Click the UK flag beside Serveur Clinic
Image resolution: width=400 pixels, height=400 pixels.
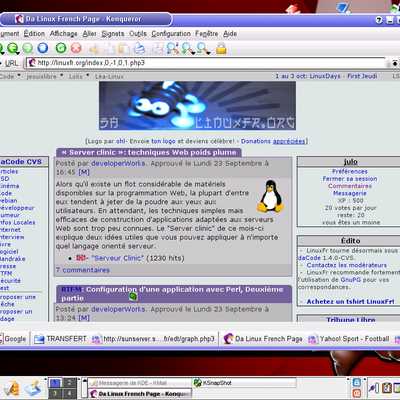[x=80, y=258]
